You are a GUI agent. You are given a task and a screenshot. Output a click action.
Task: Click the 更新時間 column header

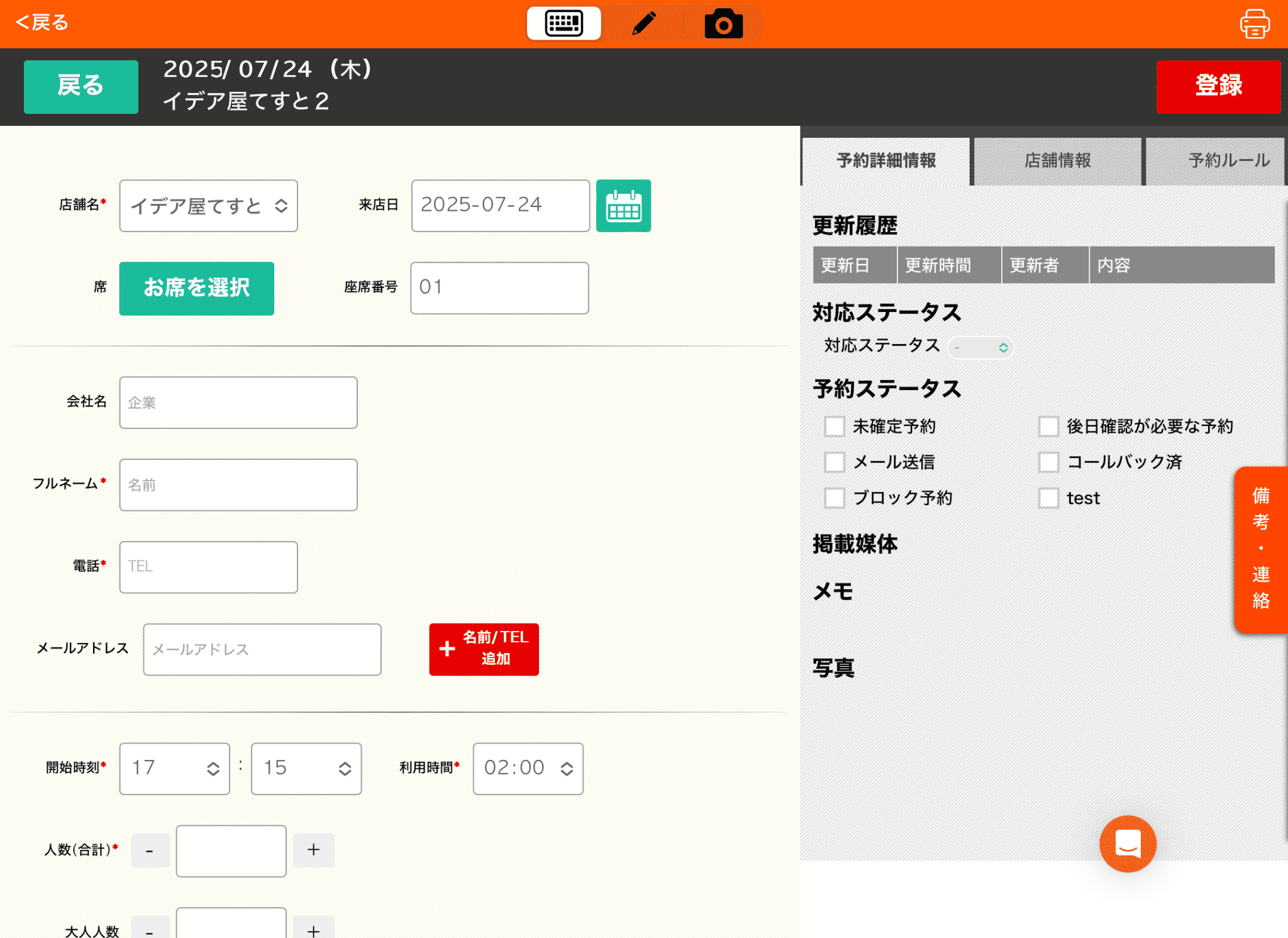coord(949,265)
